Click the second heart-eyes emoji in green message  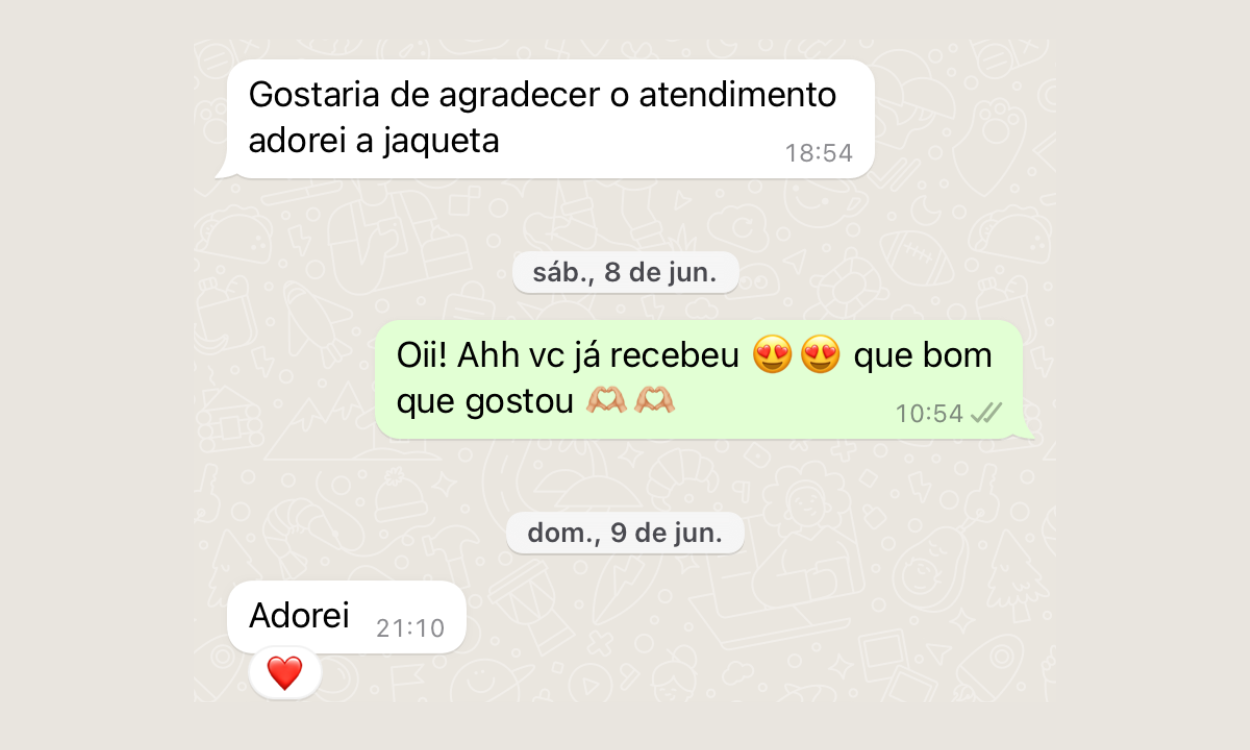820,354
